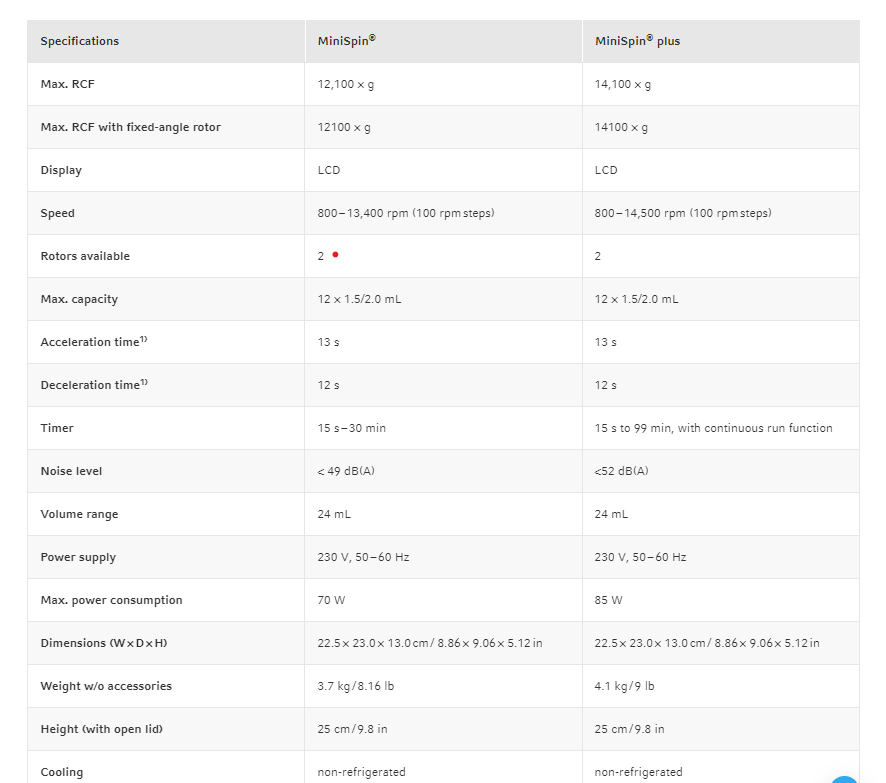The height and width of the screenshot is (783, 886).
Task: Click the blue floating button at bottom-right corner
Action: 846,779
